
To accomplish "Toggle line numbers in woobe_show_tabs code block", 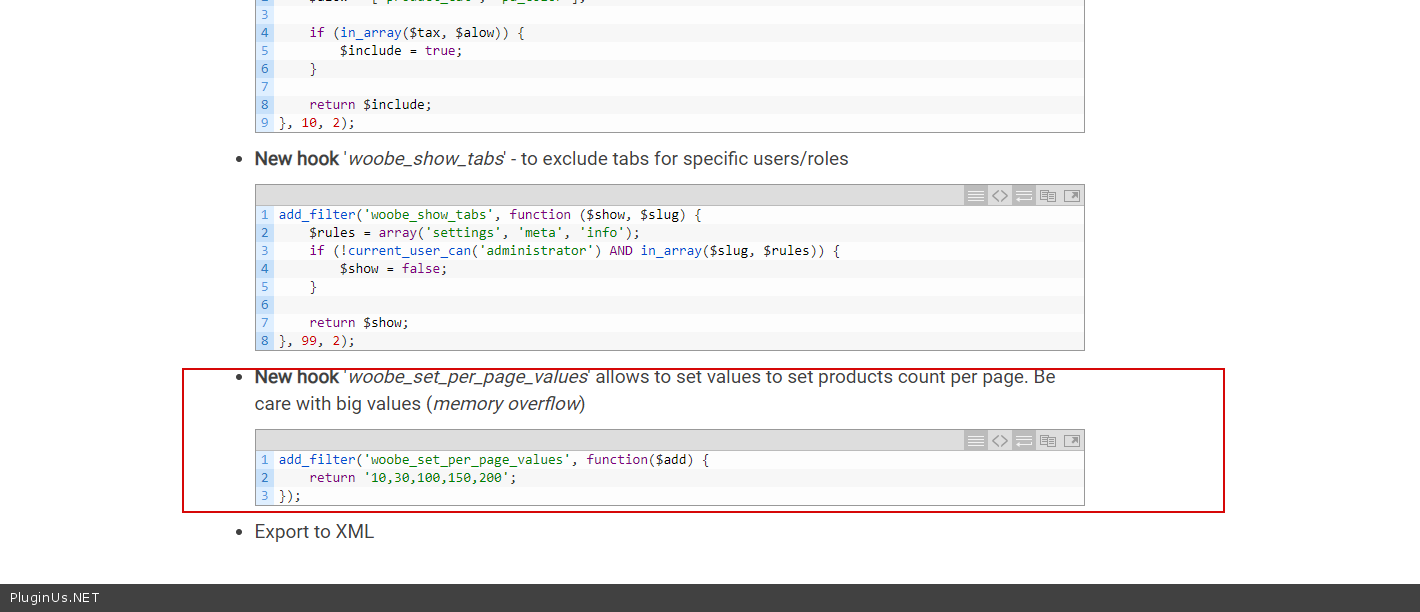I will tap(975, 196).
